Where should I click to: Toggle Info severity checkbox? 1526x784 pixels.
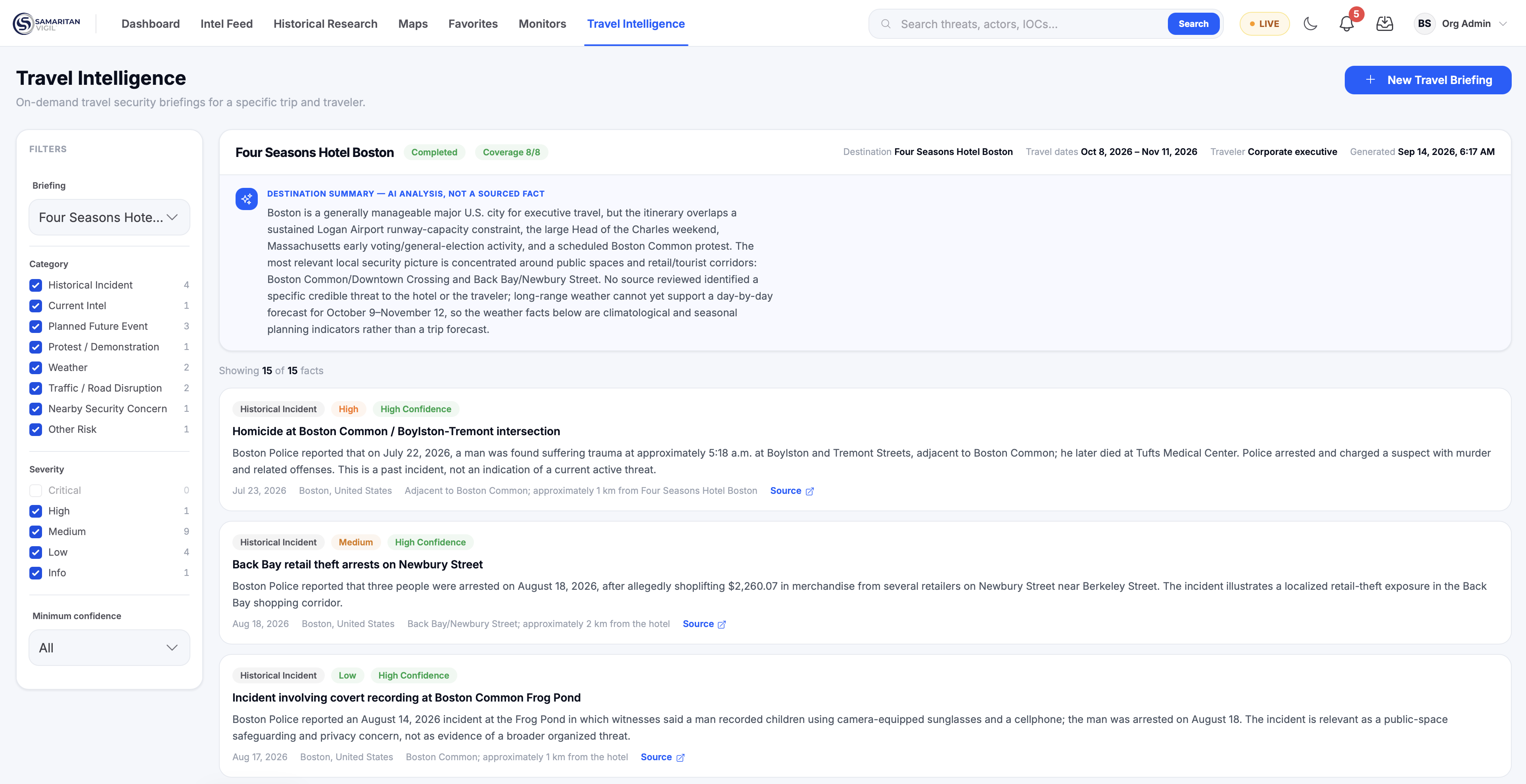[36, 573]
